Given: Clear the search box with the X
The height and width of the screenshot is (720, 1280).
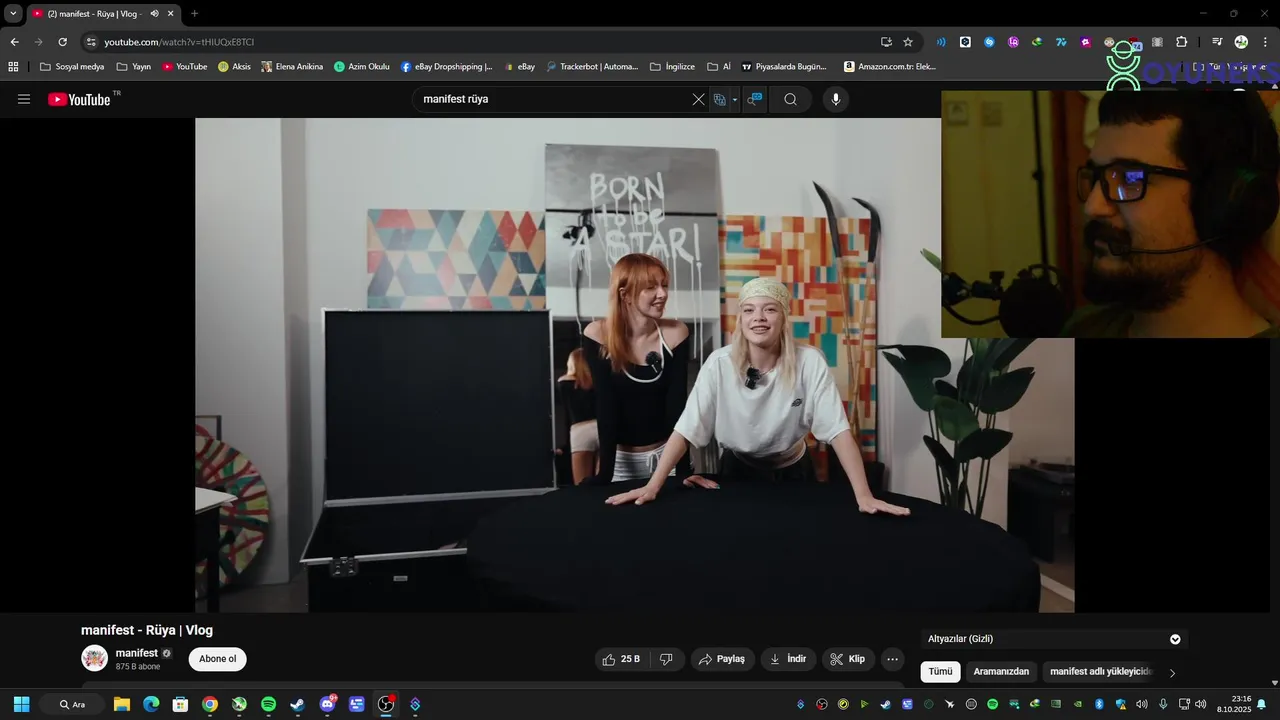Looking at the screenshot, I should tap(698, 99).
